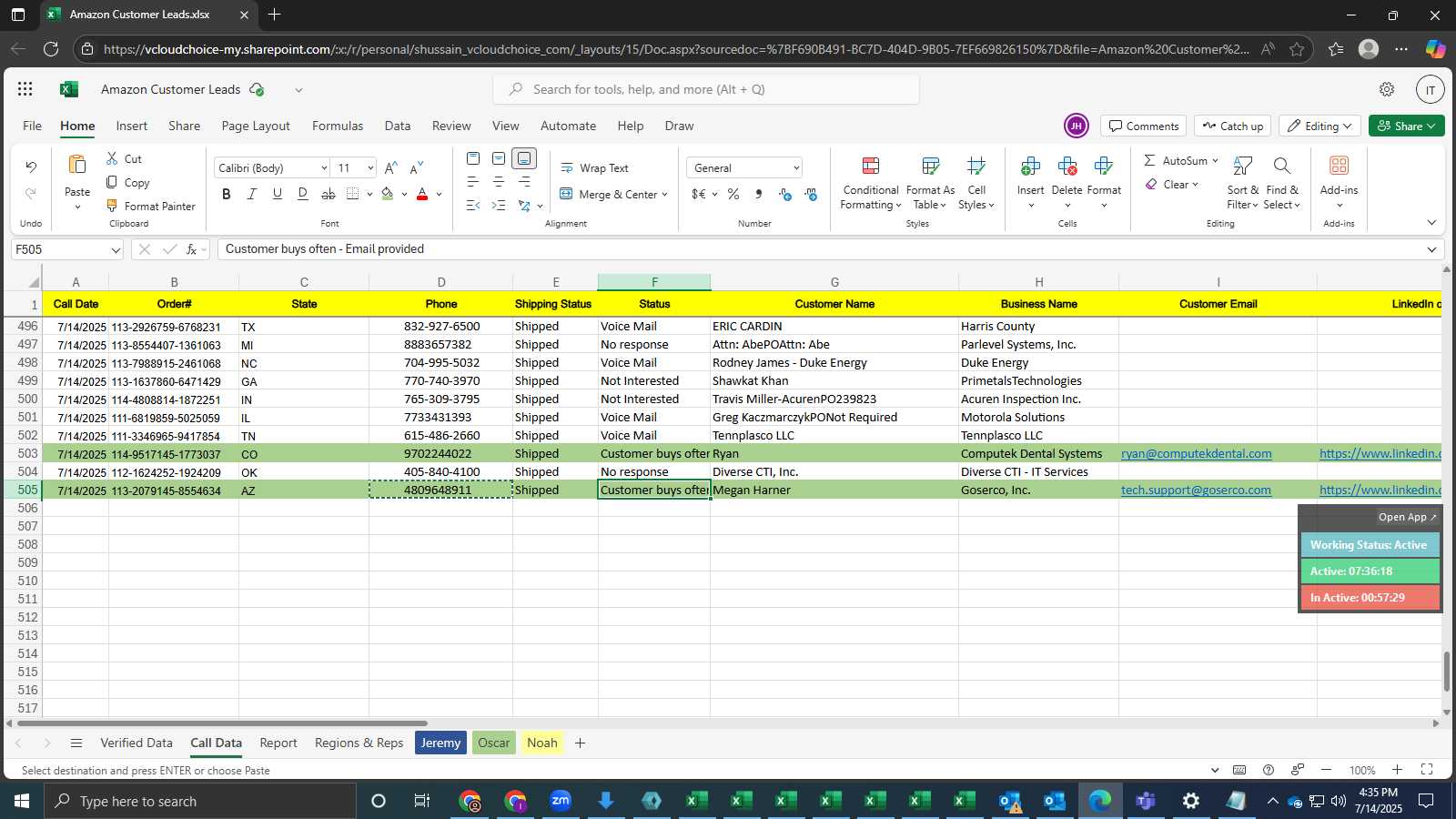Open the tech.support@goserco.com email link
1456x819 pixels.
coord(1196,490)
